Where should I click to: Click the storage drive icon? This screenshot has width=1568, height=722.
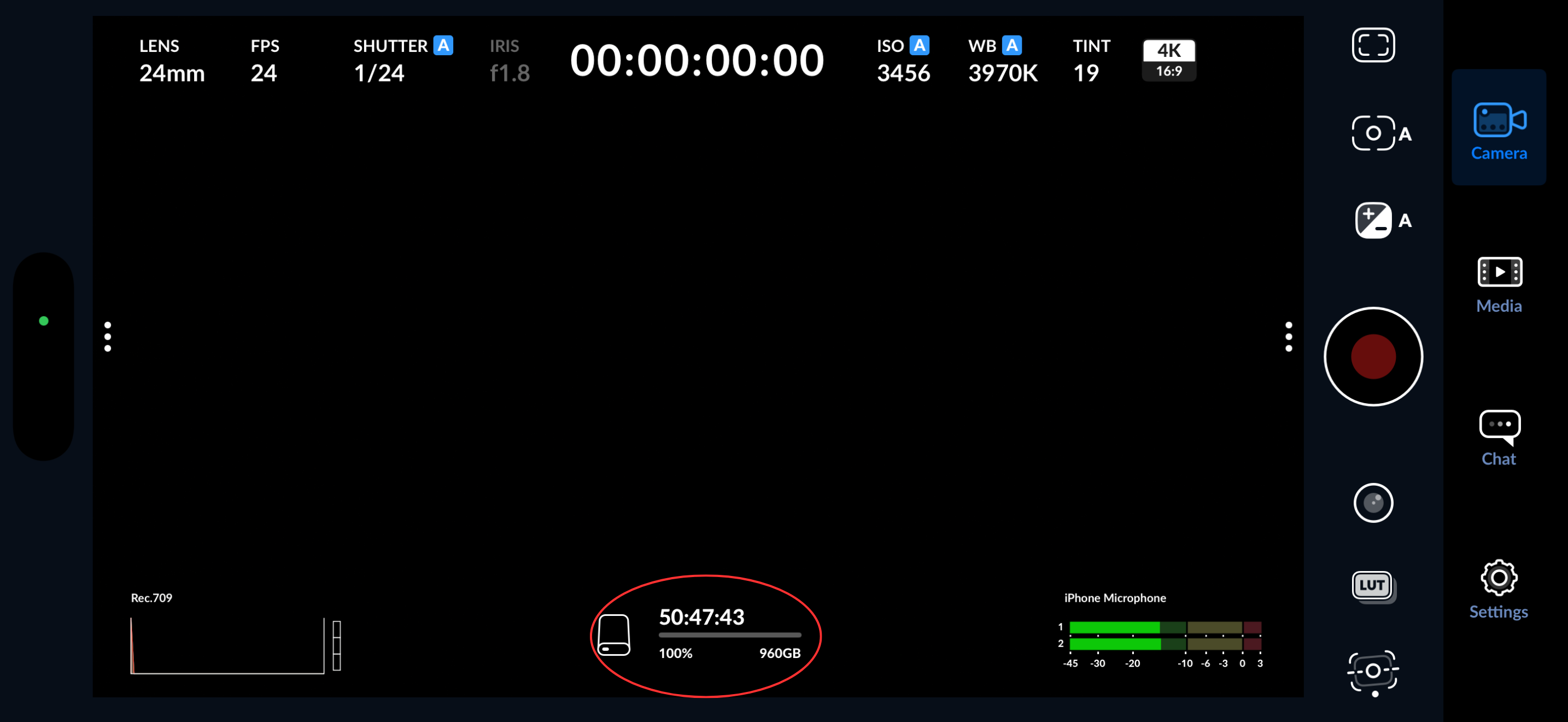613,635
